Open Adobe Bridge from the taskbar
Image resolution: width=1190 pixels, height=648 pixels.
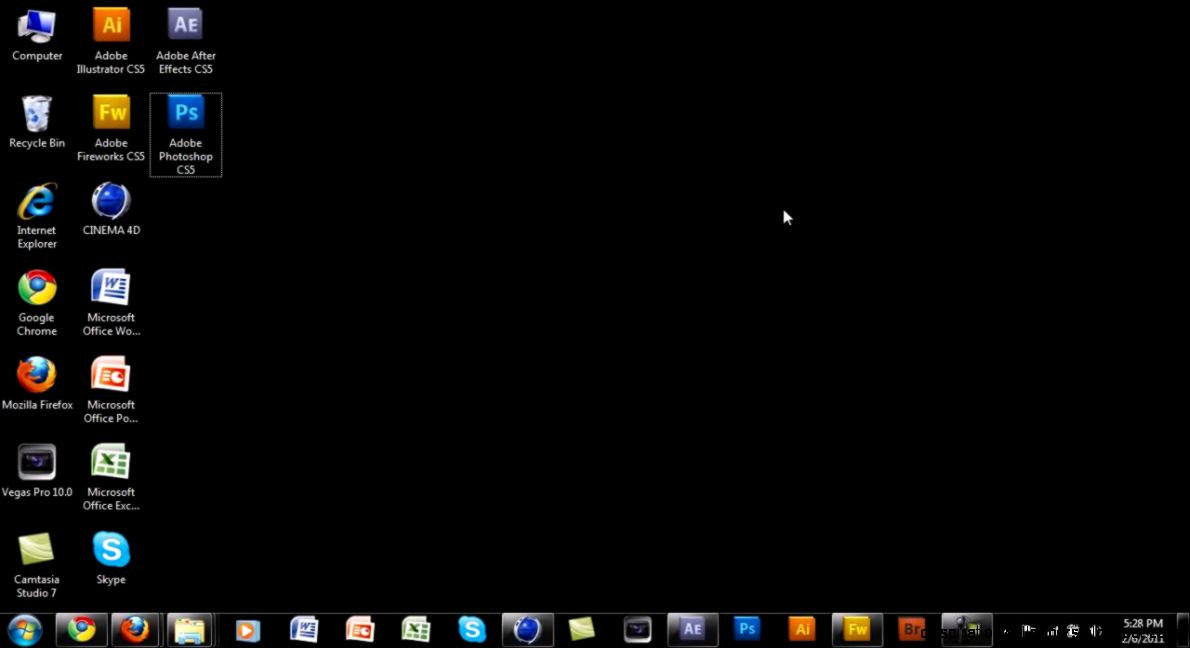(911, 630)
